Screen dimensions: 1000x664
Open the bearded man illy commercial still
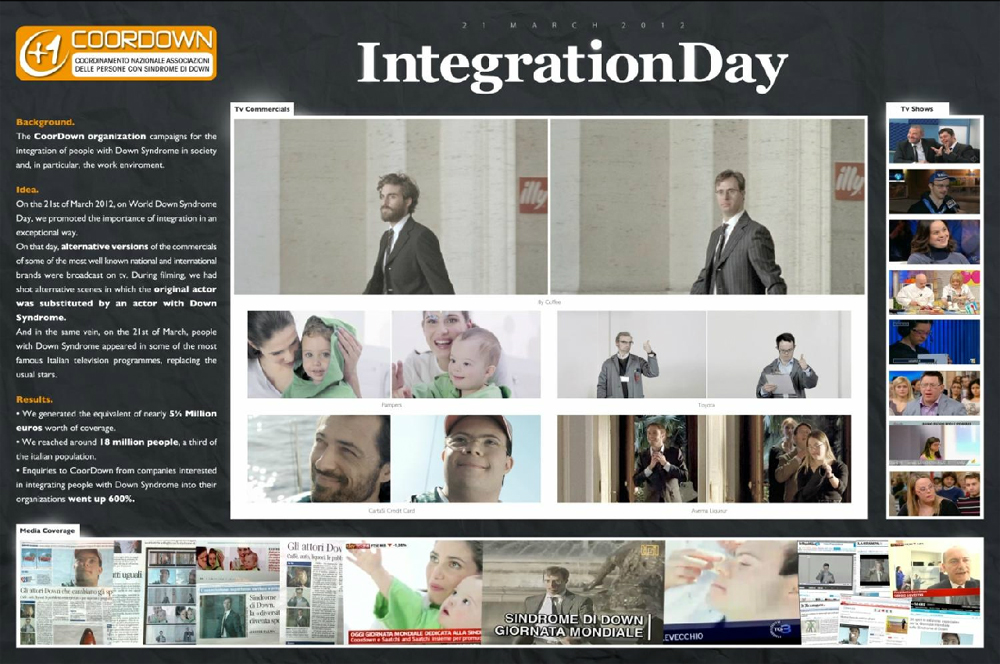point(391,207)
